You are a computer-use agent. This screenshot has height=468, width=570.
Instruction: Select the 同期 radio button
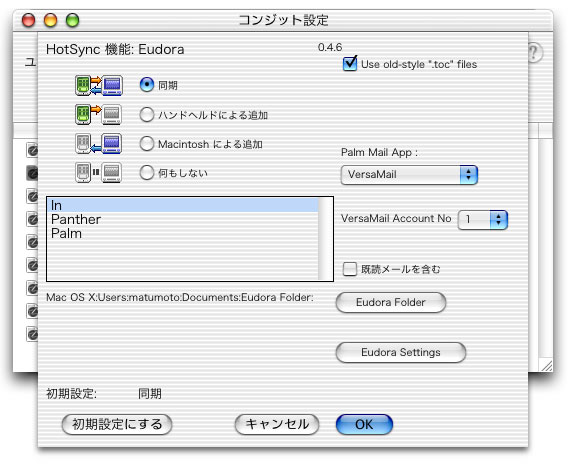click(146, 85)
